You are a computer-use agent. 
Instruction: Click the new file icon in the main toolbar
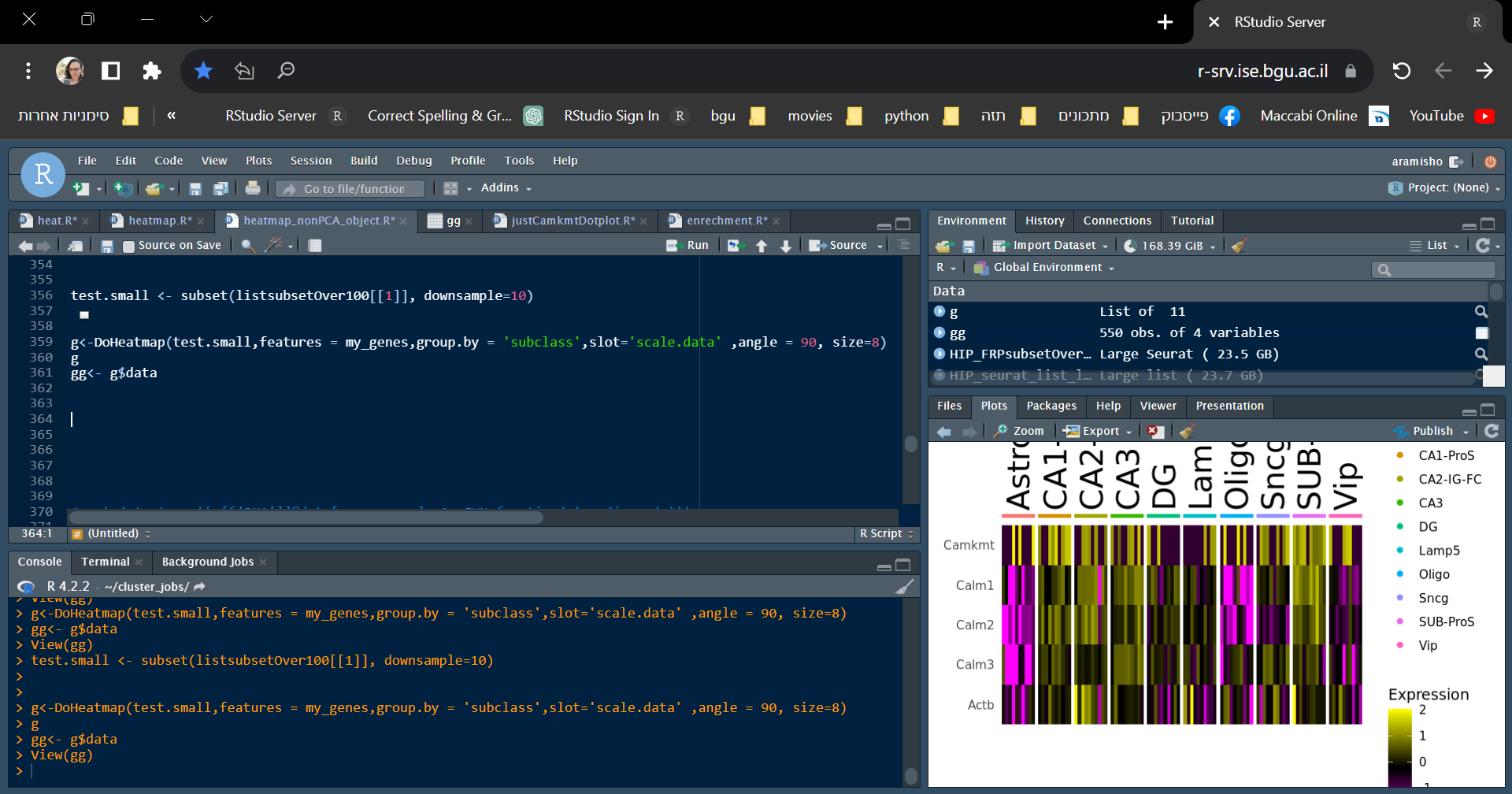79,188
